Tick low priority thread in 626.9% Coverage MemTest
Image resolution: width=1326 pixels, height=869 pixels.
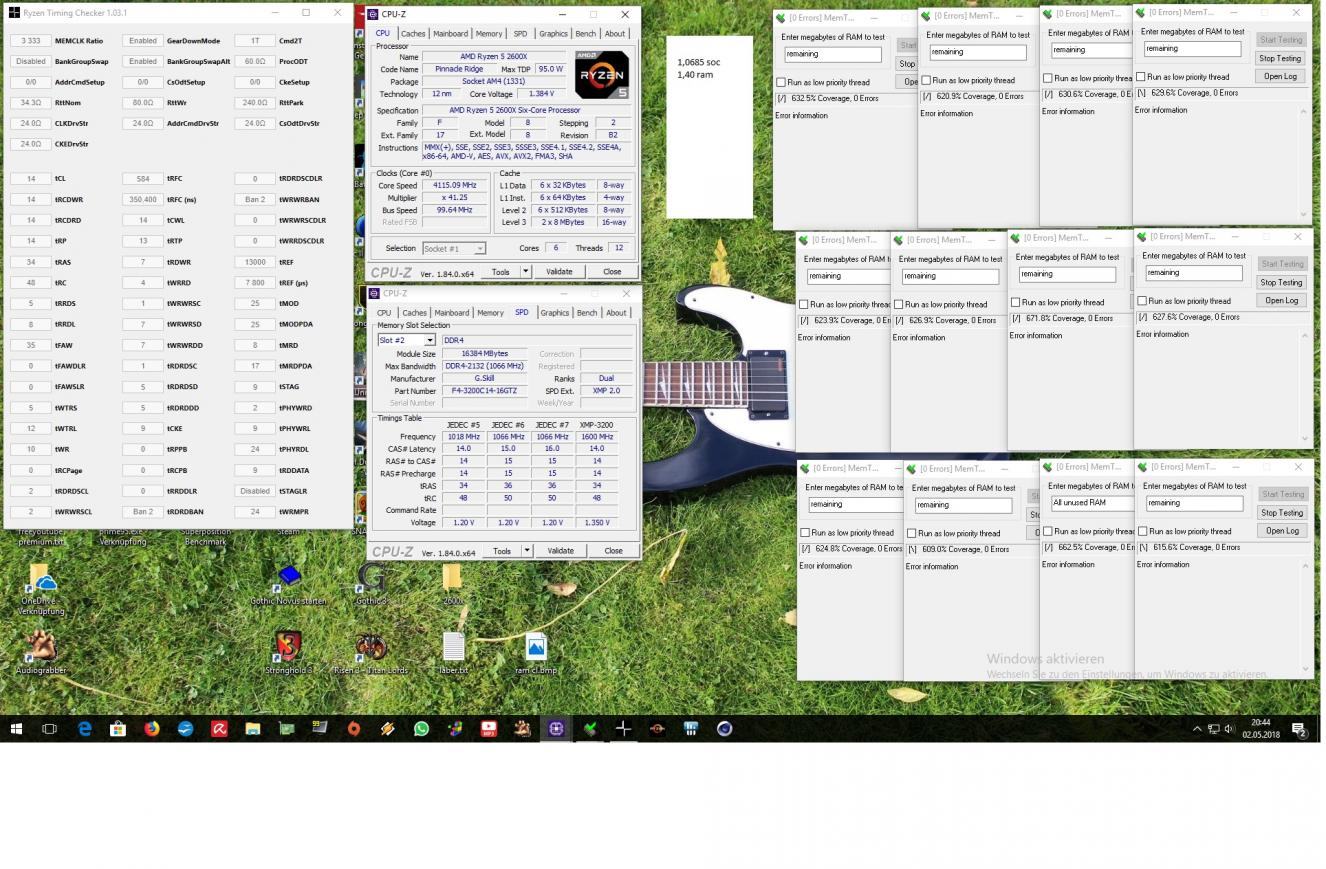tap(898, 304)
